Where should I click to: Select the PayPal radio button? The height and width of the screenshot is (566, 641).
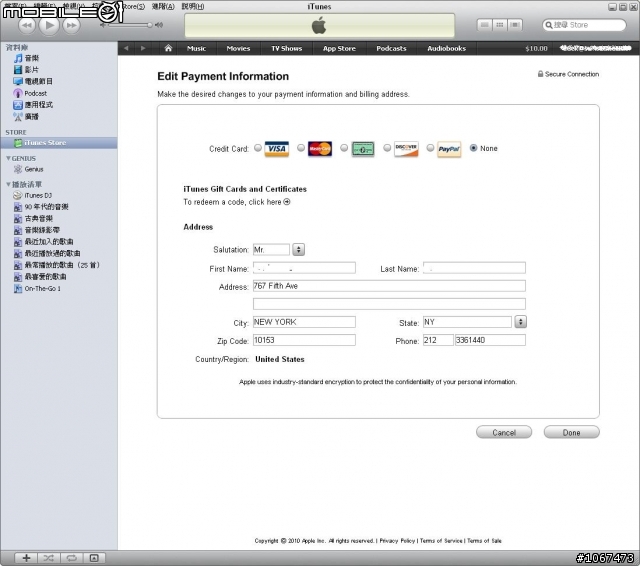(x=430, y=148)
